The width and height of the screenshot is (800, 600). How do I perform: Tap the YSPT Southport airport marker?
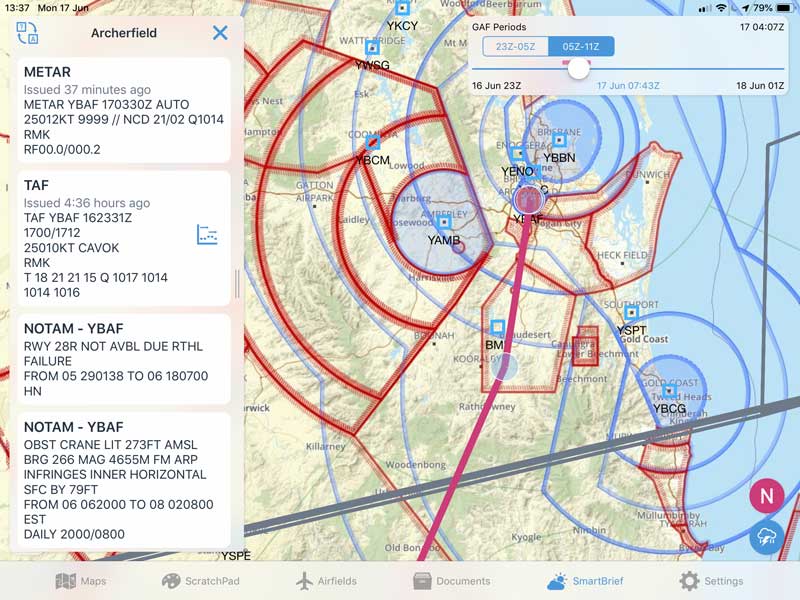632,312
